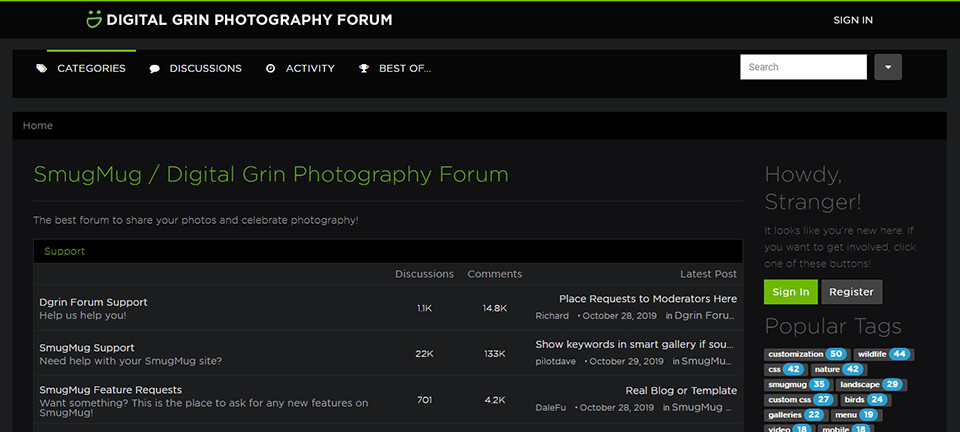Open the Activity menu item
This screenshot has width=960, height=432.
310,69
